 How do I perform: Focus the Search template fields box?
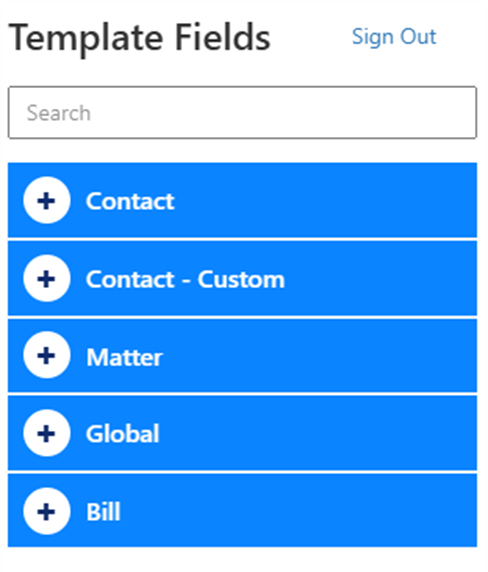click(x=242, y=112)
